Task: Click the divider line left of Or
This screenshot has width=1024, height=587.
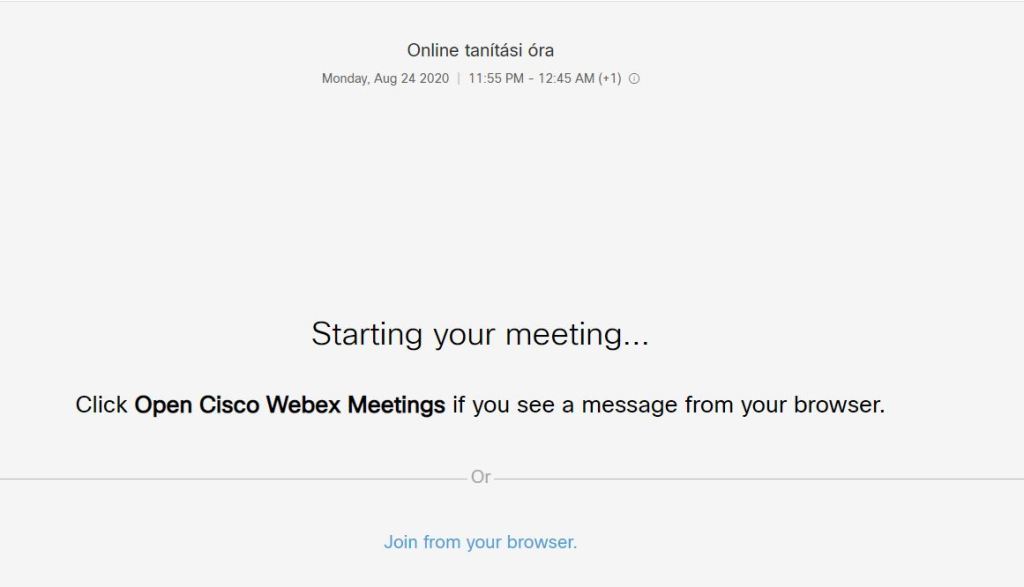Action: (x=230, y=478)
